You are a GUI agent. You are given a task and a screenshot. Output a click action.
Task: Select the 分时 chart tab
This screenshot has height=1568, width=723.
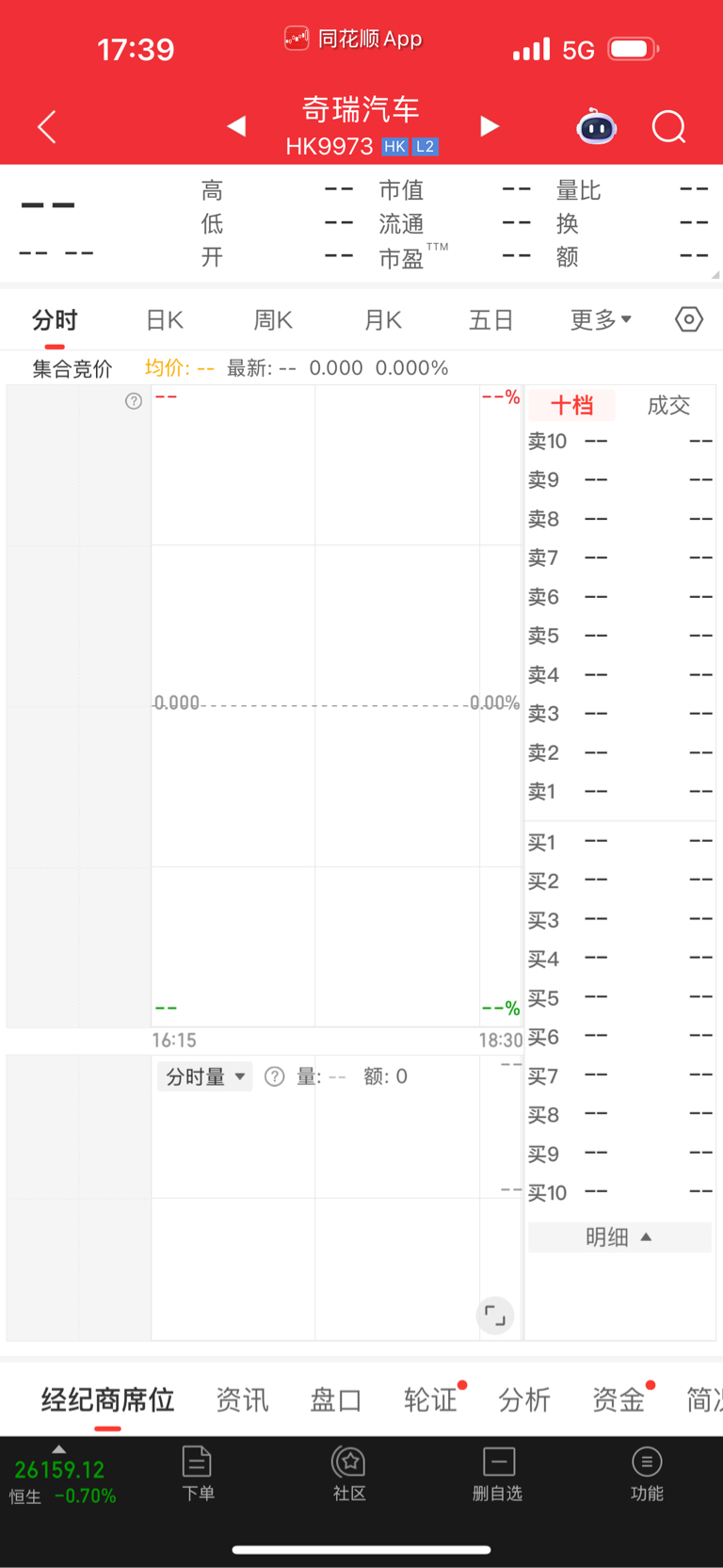(x=55, y=320)
